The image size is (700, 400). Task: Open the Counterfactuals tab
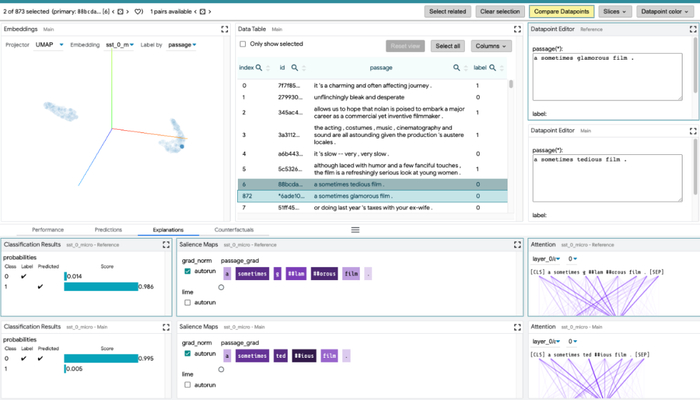234,230
